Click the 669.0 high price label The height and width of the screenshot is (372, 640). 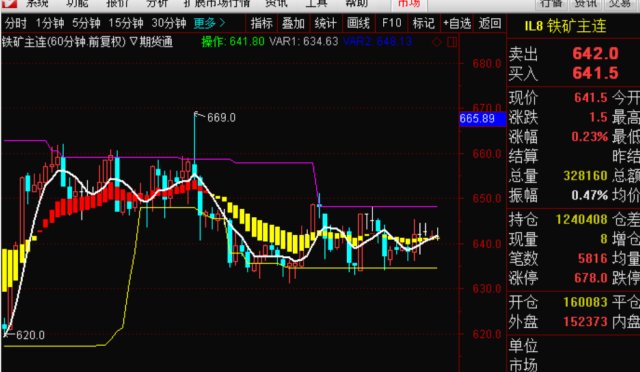[x=221, y=118]
